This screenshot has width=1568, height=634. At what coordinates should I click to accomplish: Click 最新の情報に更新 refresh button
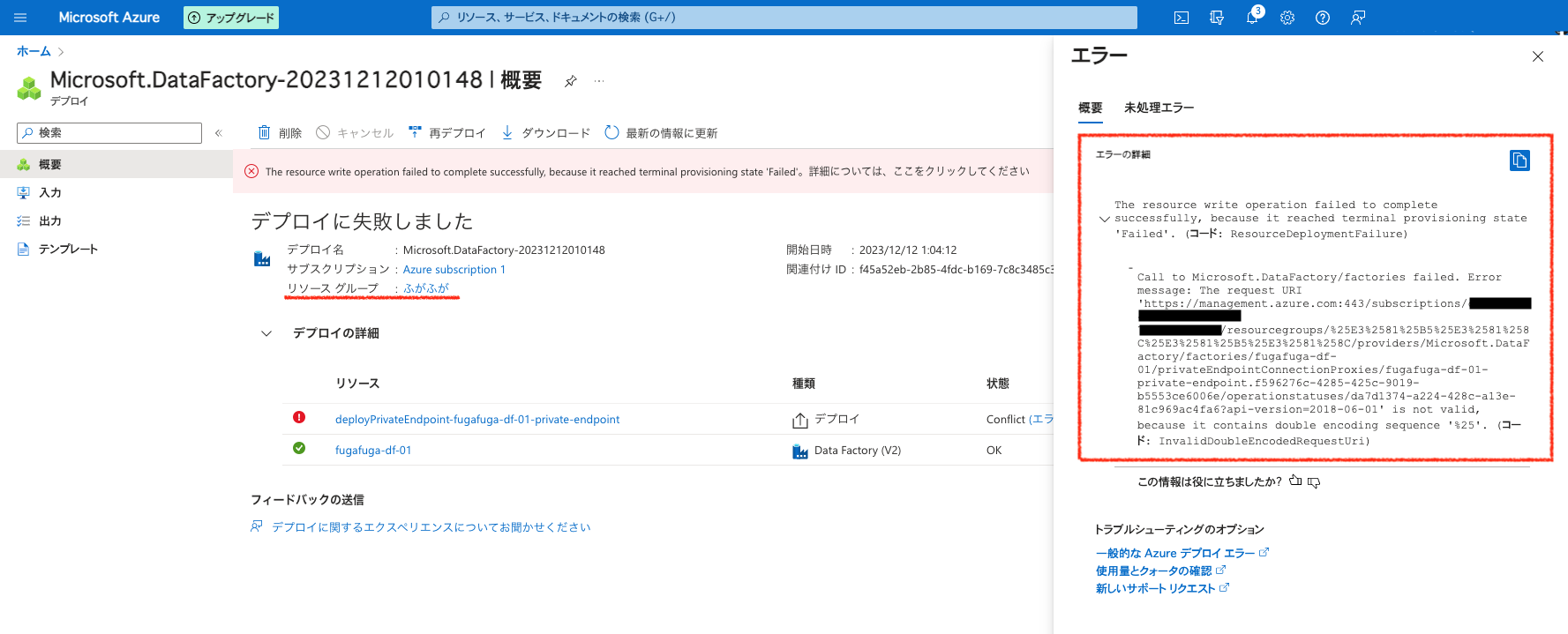click(x=661, y=133)
